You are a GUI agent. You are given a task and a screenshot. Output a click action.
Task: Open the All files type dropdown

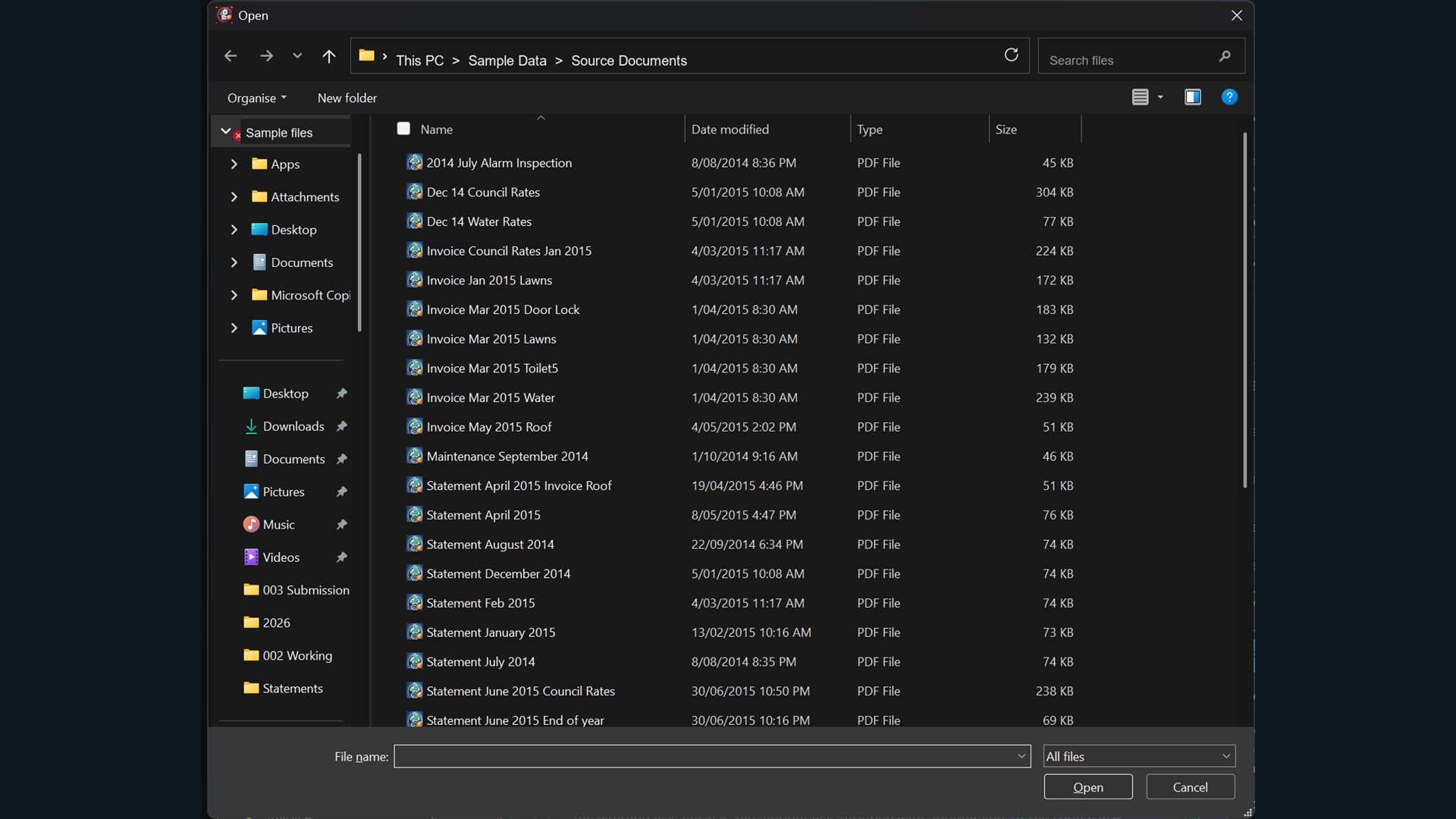pyautogui.click(x=1139, y=756)
